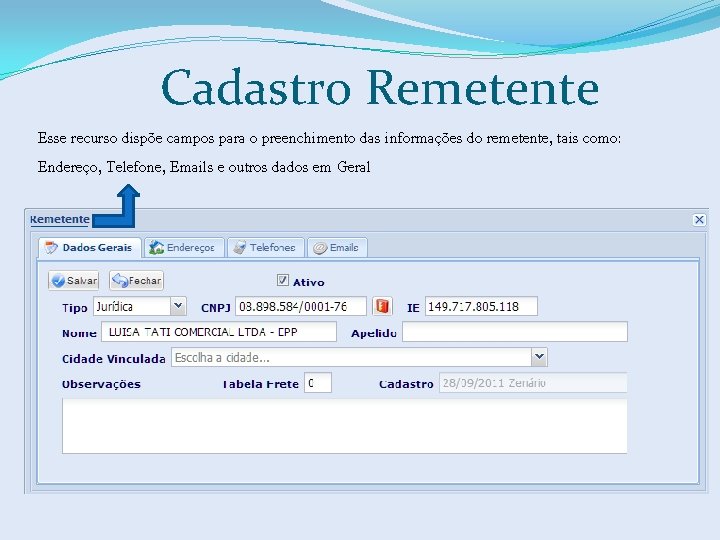
Task: Click the Observações label
Action: [x=101, y=384]
